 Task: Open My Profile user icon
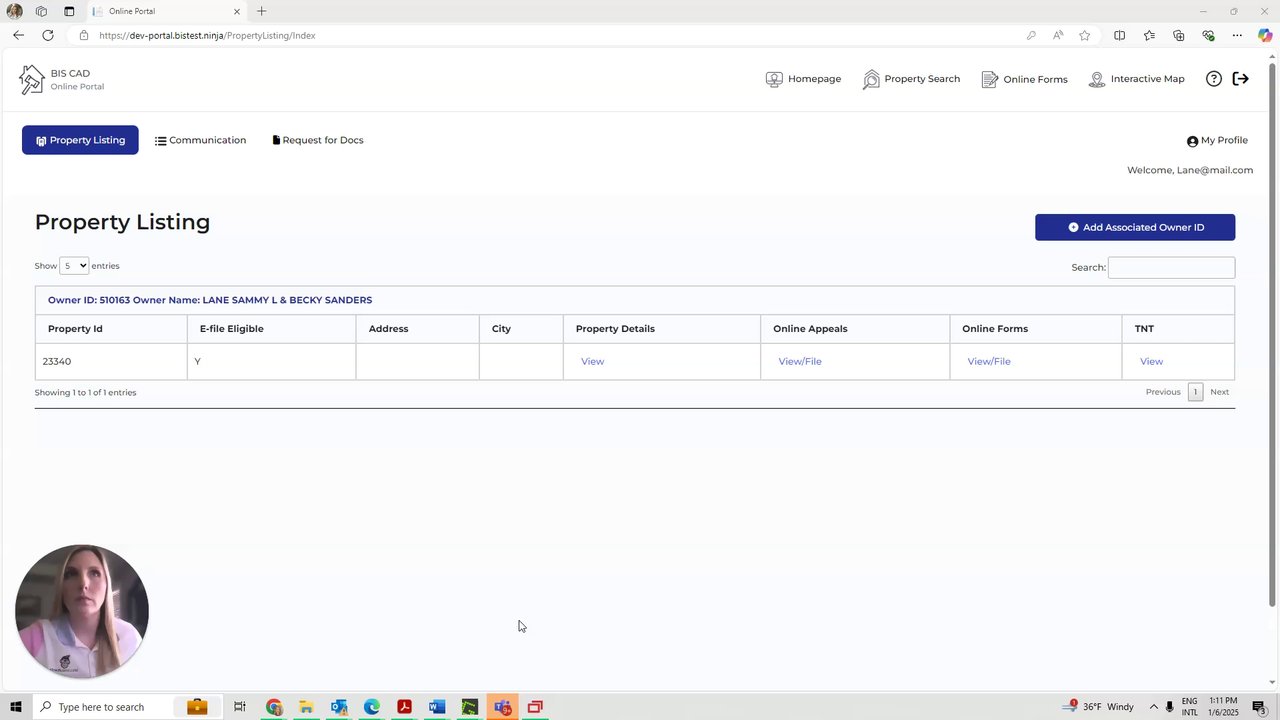click(x=1192, y=141)
